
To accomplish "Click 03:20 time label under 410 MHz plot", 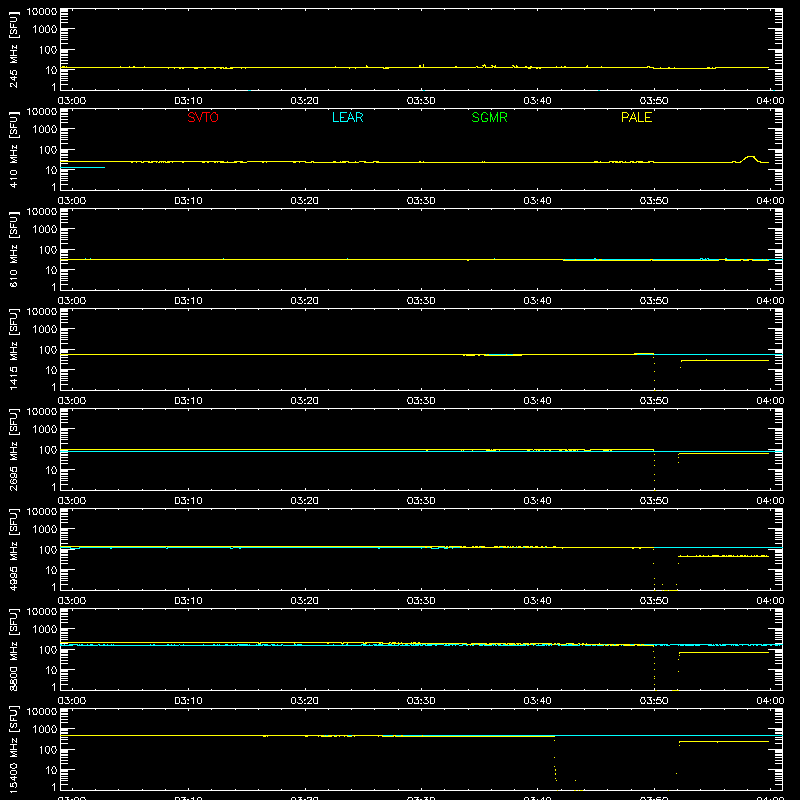I will (305, 201).
